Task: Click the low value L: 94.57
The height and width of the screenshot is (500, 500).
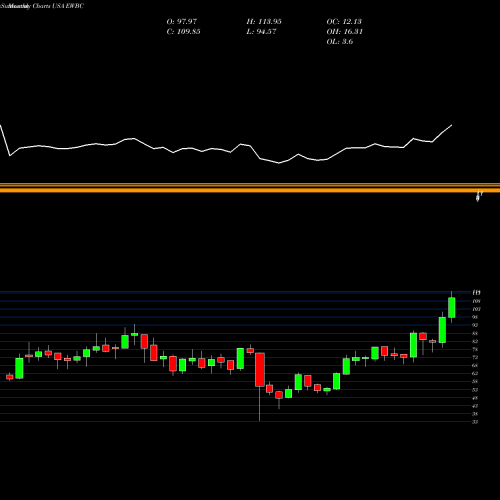Action: 261,31
